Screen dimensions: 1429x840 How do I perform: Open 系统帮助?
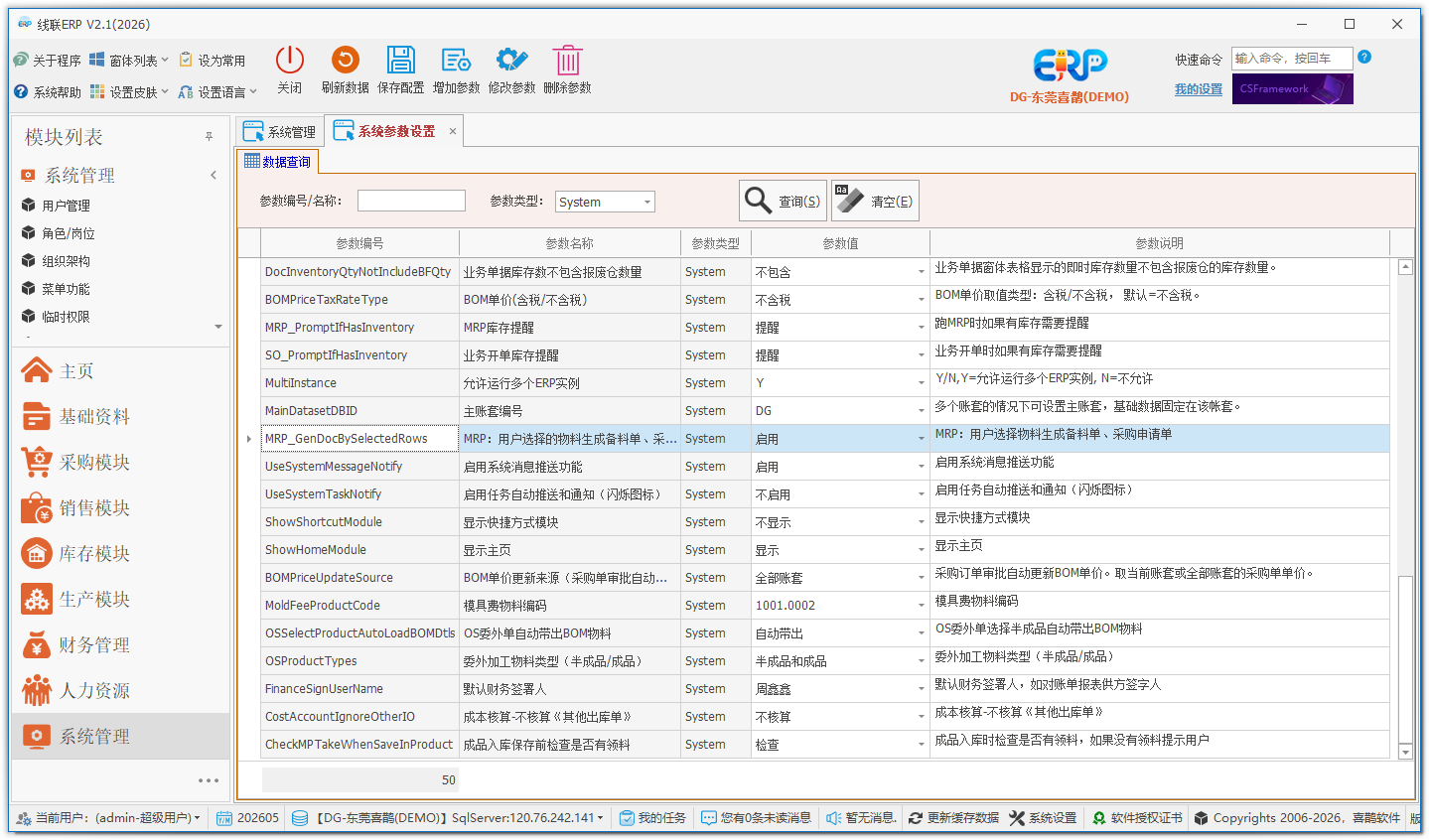(x=48, y=91)
